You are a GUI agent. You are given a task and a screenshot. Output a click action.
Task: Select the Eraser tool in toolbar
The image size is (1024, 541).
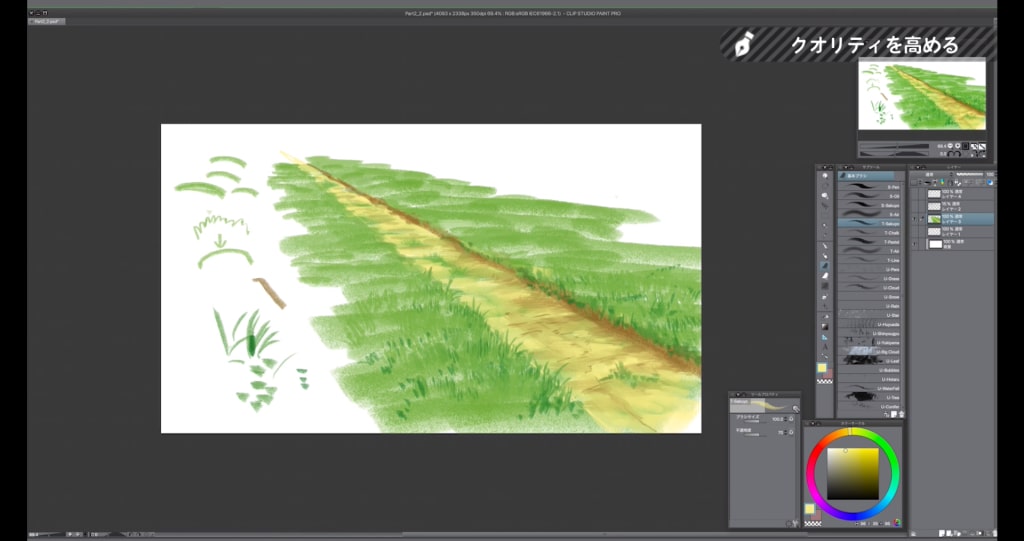[x=824, y=275]
